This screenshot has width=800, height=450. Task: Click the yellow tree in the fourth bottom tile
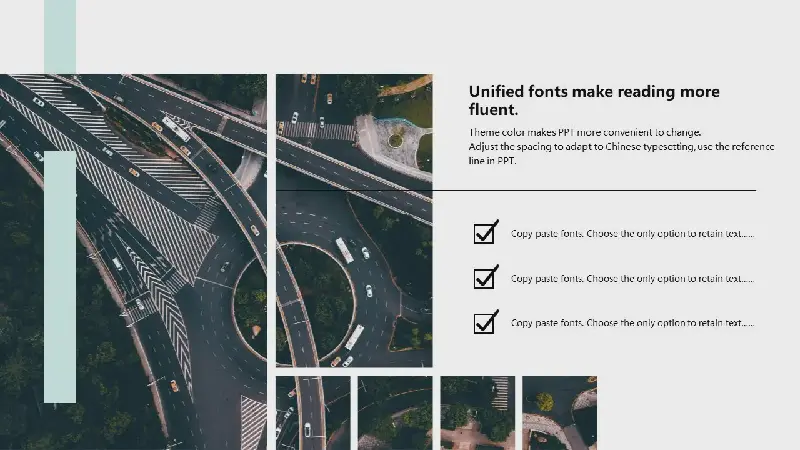545,401
